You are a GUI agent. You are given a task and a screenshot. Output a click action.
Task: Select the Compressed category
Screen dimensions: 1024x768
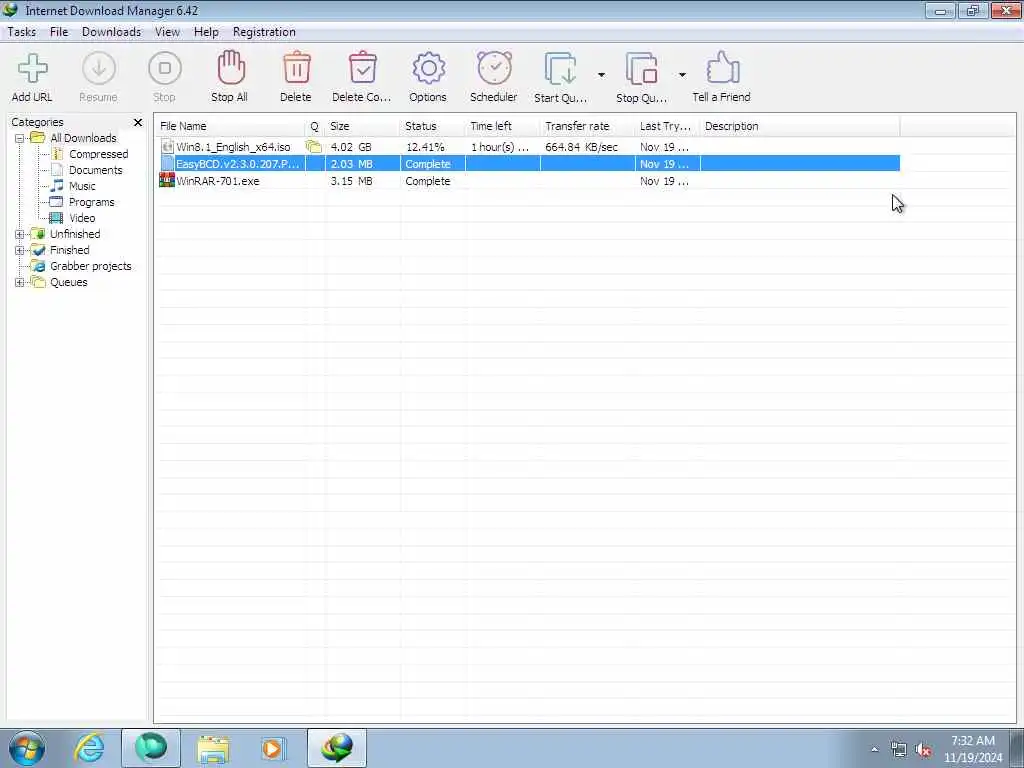(99, 154)
